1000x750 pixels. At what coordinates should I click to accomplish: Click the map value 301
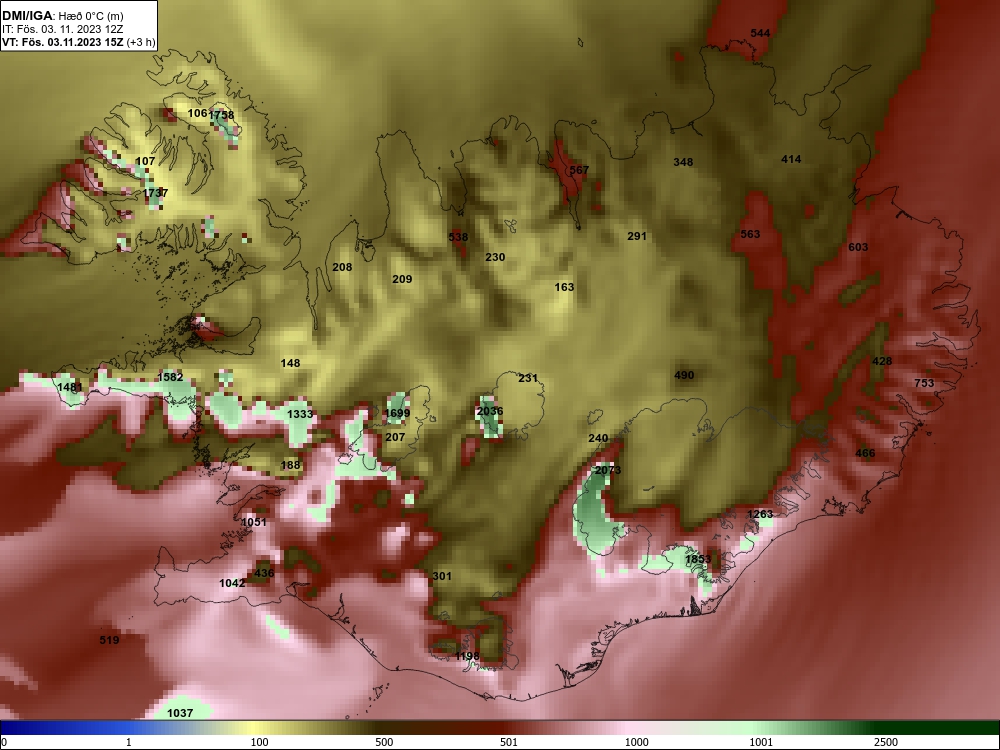(x=442, y=576)
